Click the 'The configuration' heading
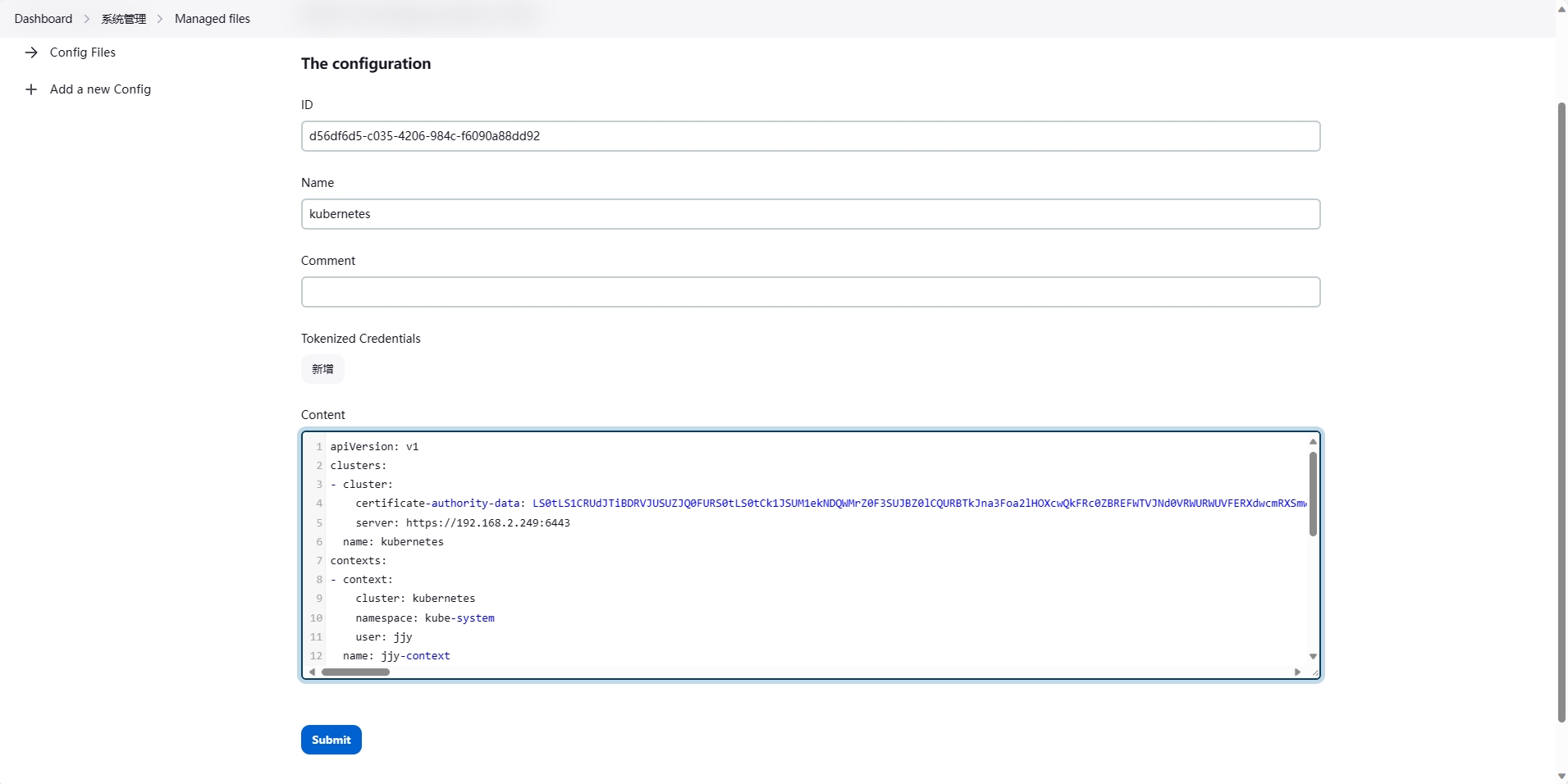Screen dimensions: 1568x784 [x=366, y=64]
